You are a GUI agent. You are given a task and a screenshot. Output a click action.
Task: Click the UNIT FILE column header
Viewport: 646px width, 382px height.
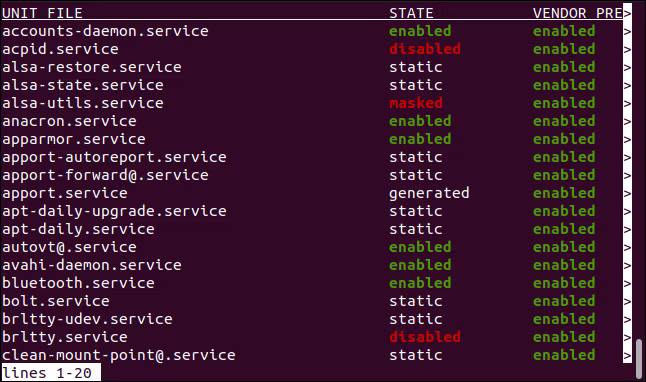42,13
